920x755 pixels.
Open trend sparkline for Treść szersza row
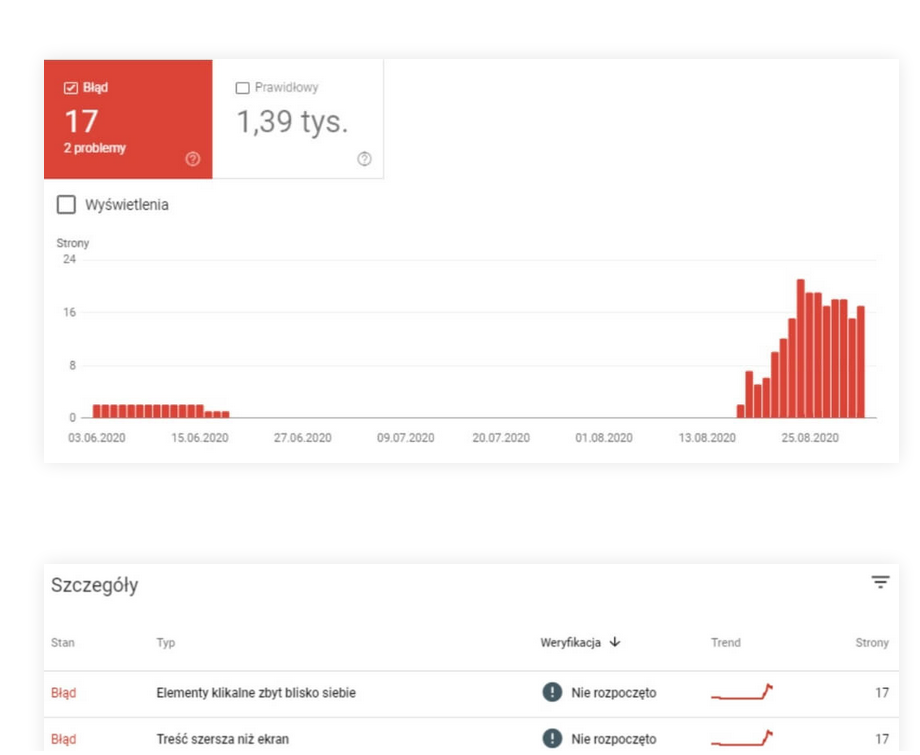coord(741,739)
